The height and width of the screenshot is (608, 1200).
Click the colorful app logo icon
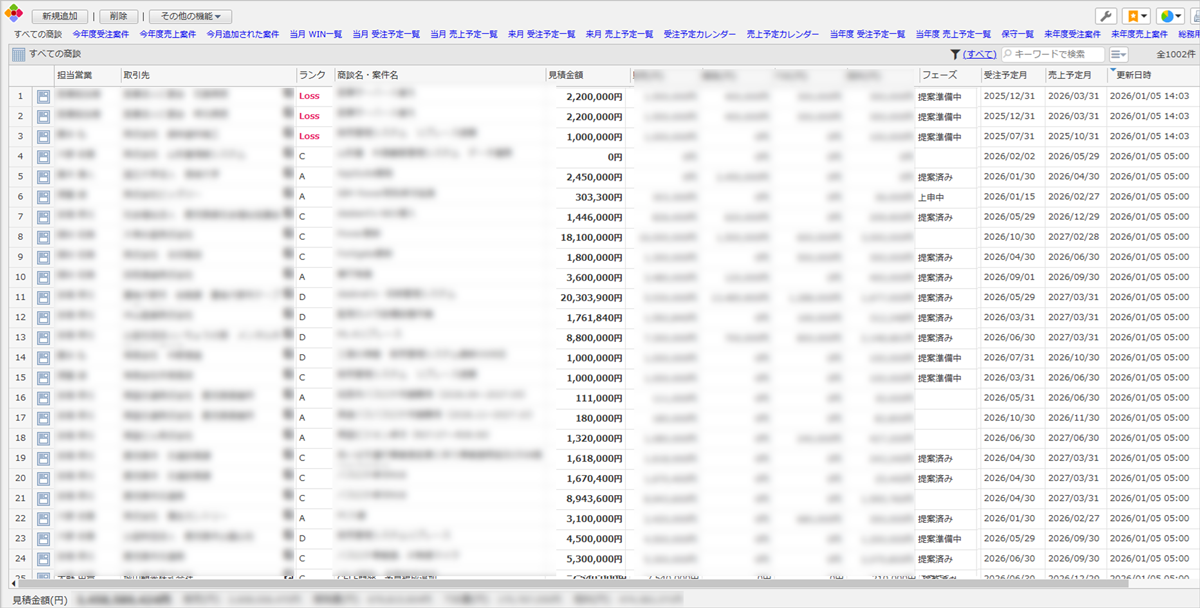tap(13, 15)
